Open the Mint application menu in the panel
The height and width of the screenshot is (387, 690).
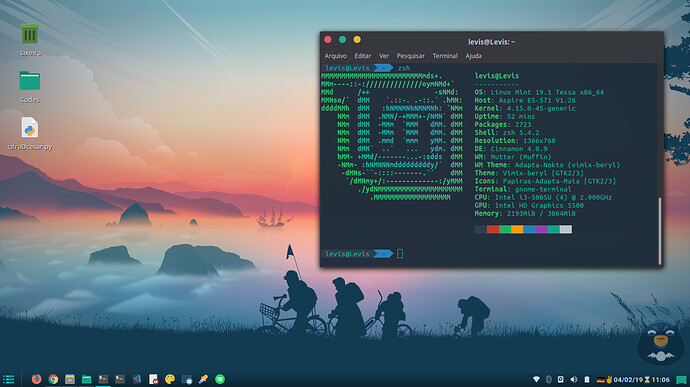tap(8, 379)
